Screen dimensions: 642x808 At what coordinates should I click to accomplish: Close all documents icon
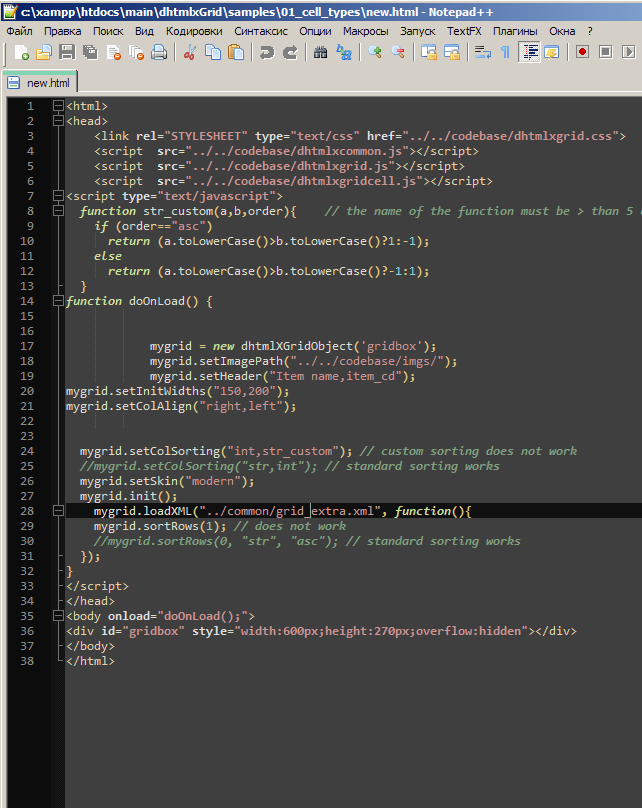pos(137,52)
